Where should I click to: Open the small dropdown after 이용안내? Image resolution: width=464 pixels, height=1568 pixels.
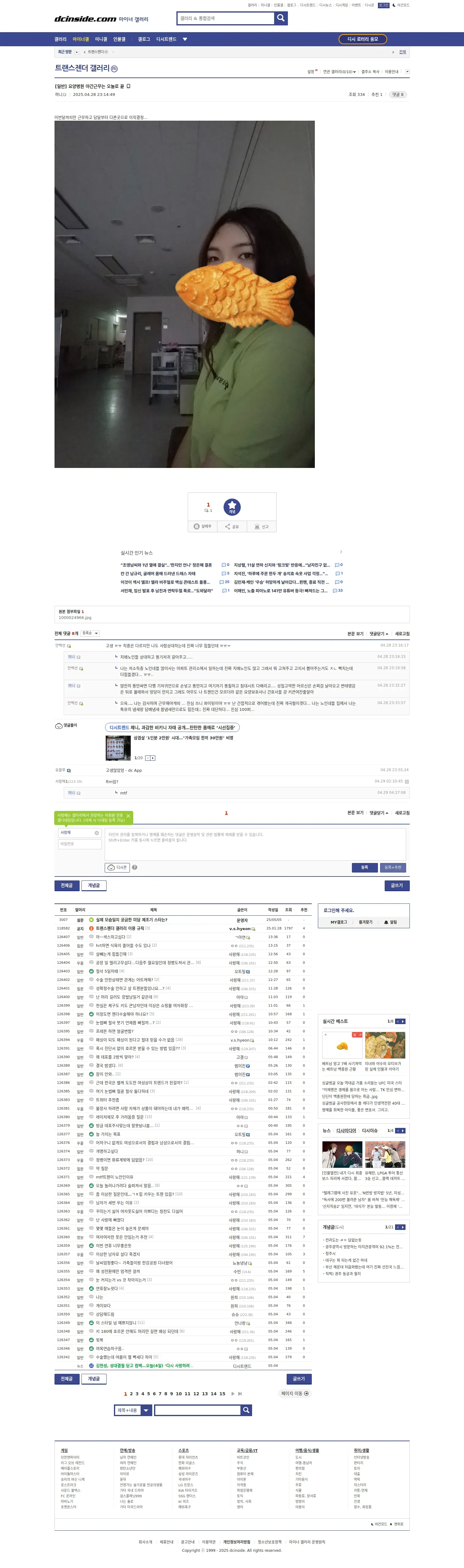[x=407, y=72]
